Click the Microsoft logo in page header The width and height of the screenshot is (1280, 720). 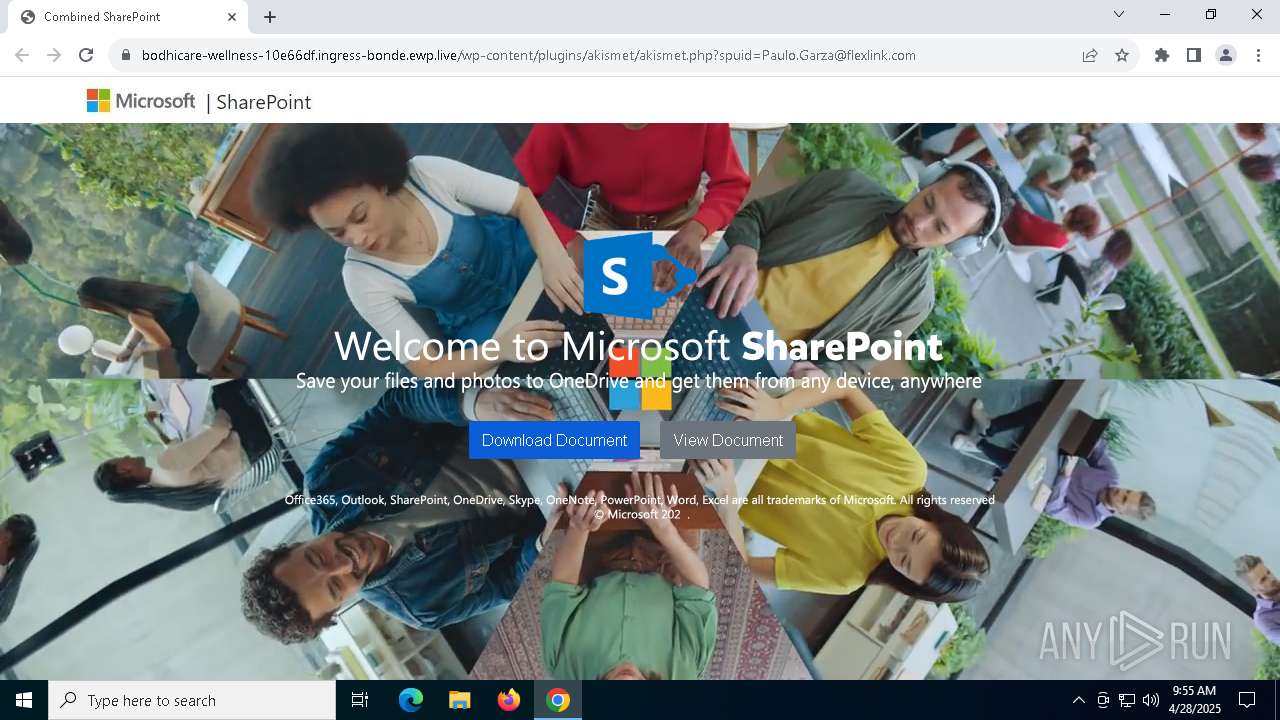pos(141,101)
